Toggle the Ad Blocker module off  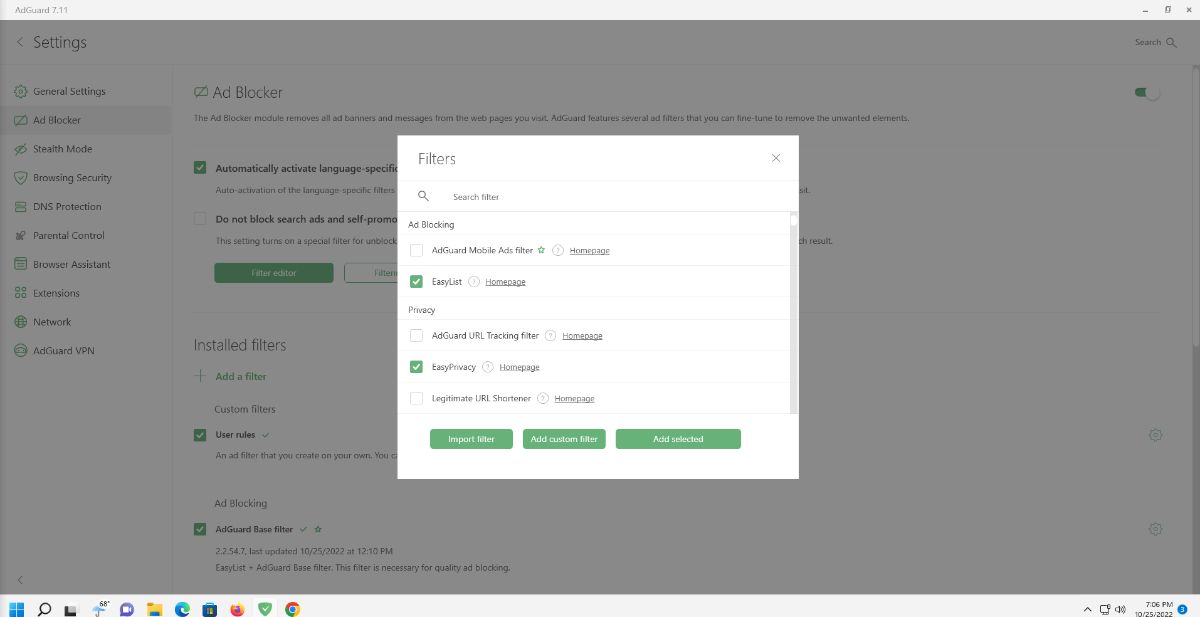tap(1145, 91)
